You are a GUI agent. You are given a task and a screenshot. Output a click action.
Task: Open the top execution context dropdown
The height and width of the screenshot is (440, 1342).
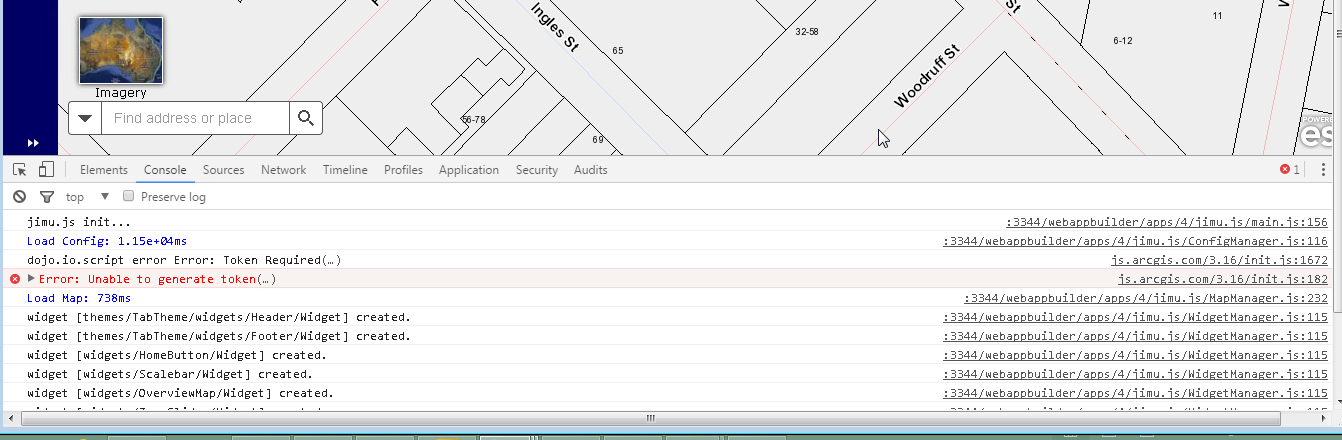point(87,197)
